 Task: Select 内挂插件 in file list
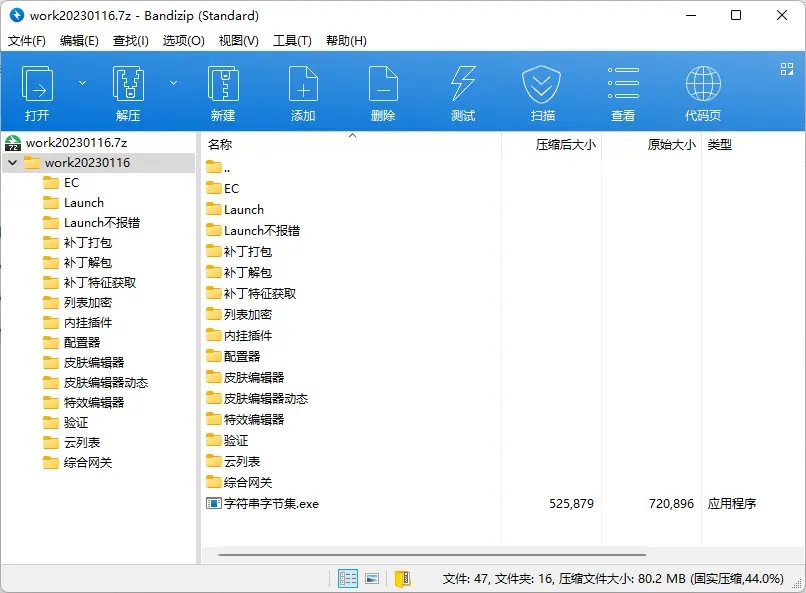(x=239, y=336)
